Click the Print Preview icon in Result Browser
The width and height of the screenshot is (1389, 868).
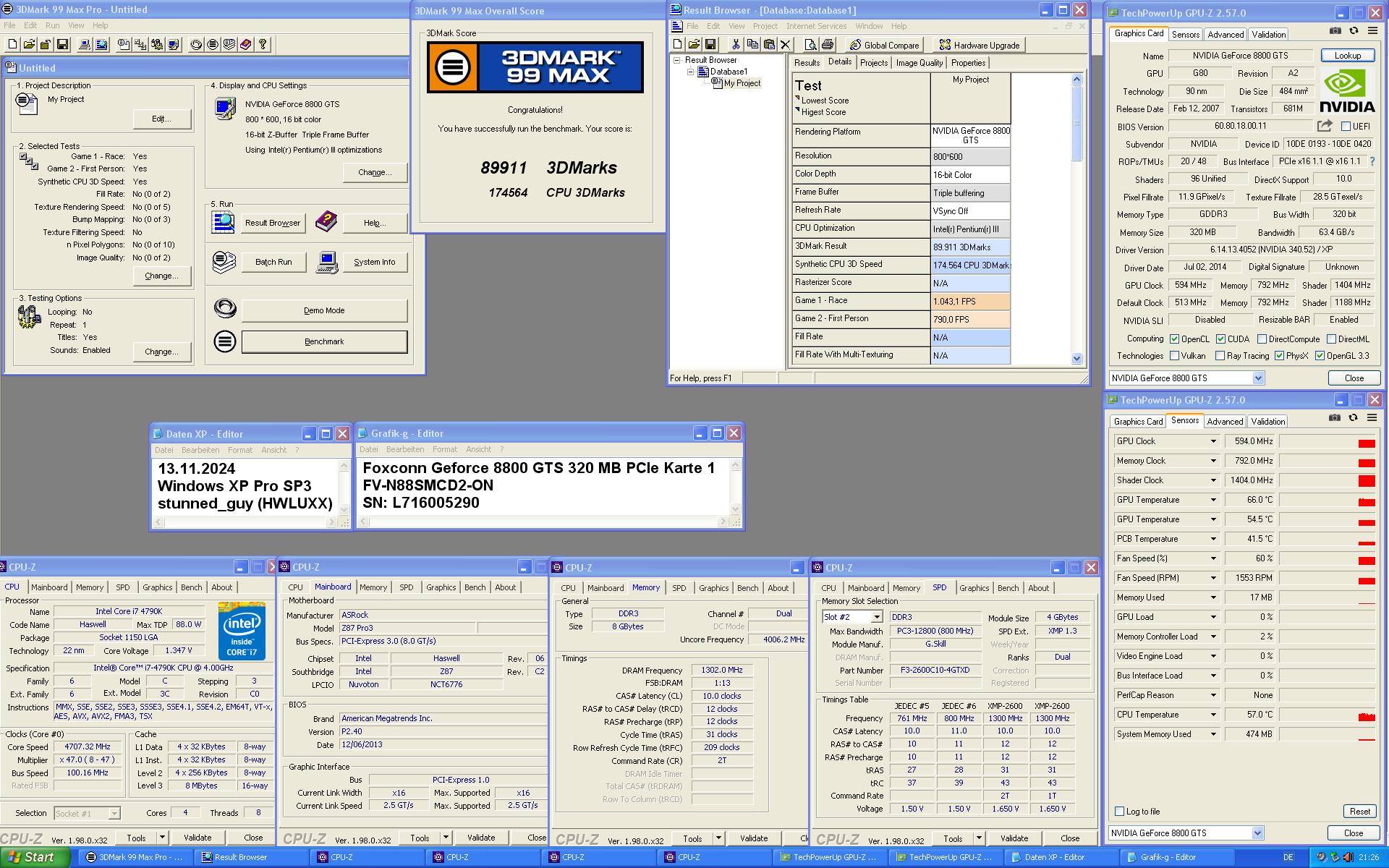tap(810, 45)
